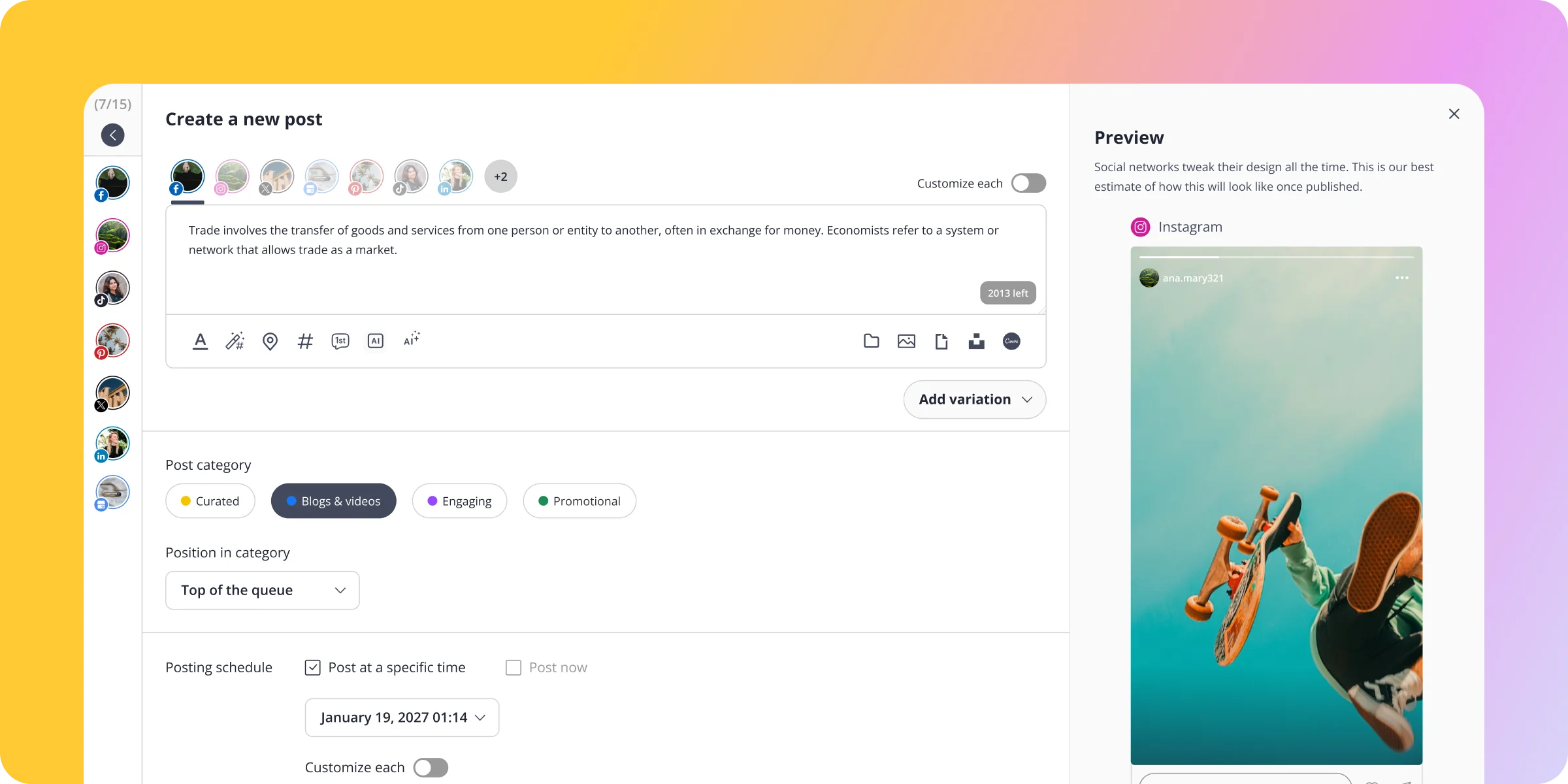This screenshot has height=784, width=1568.
Task: Select sidebar LinkedIn account avatar
Action: pos(112,444)
